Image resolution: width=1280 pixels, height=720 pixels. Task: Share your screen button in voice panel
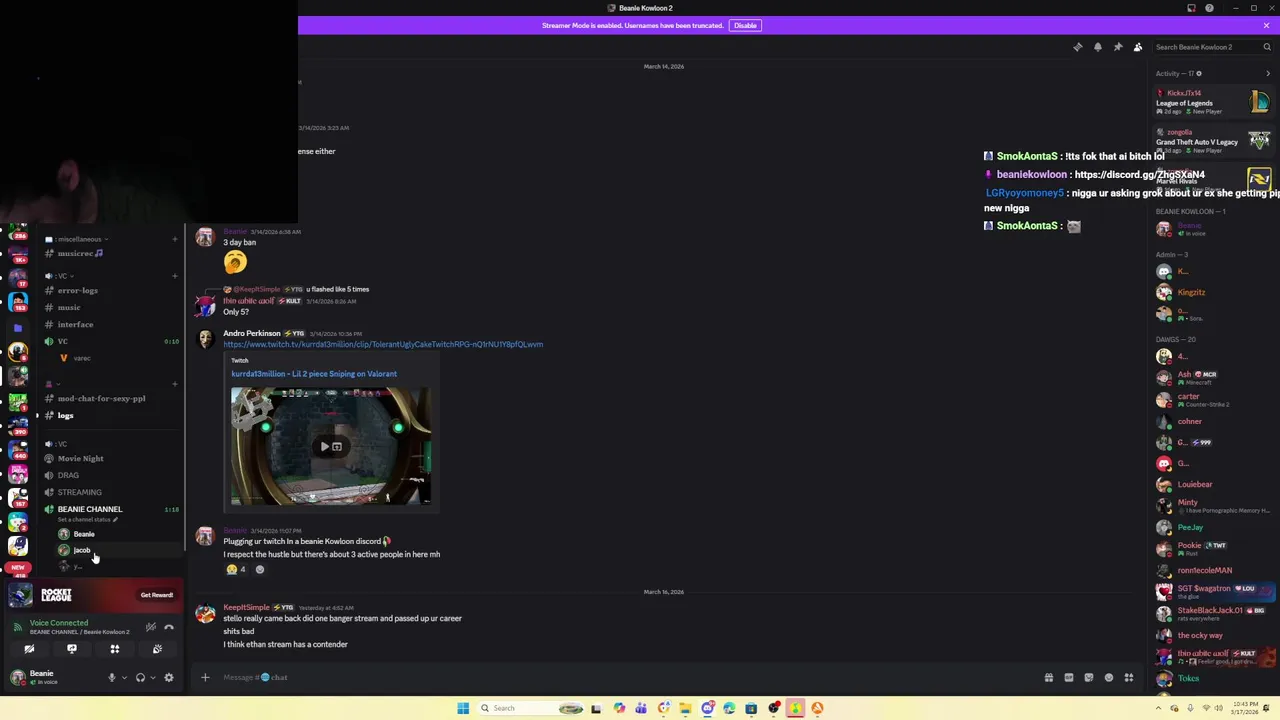(x=72, y=649)
